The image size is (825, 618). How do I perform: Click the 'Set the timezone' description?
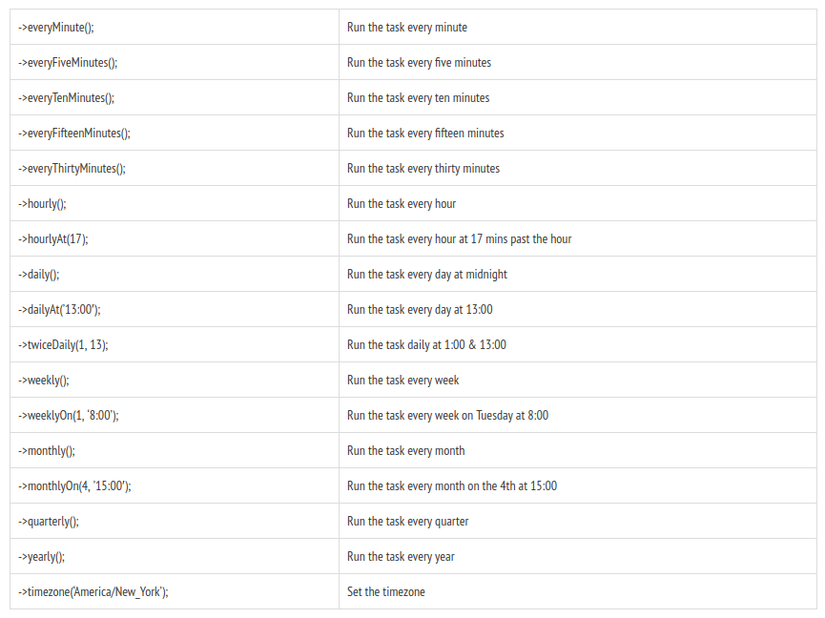(386, 592)
